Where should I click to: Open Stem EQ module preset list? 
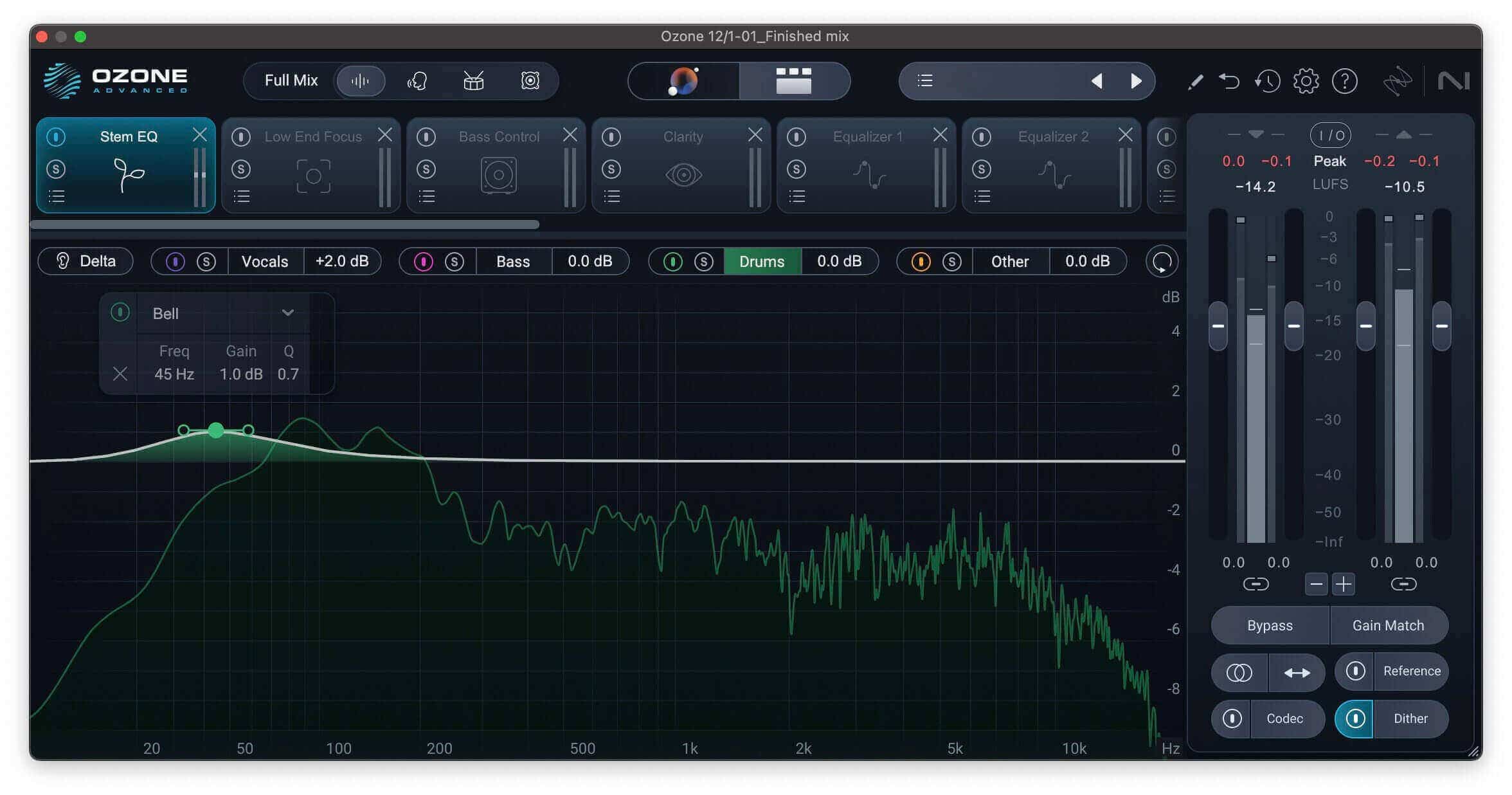click(57, 196)
